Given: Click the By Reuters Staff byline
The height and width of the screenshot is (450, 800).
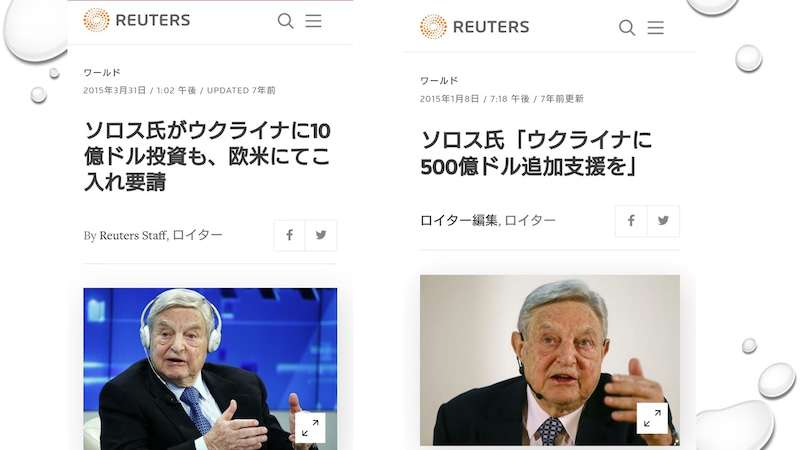Looking at the screenshot, I should click(x=153, y=235).
